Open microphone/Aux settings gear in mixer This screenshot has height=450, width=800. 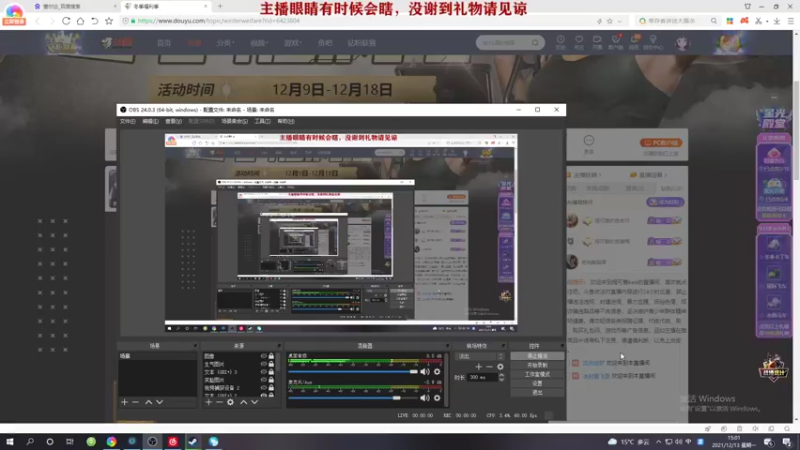[437, 397]
